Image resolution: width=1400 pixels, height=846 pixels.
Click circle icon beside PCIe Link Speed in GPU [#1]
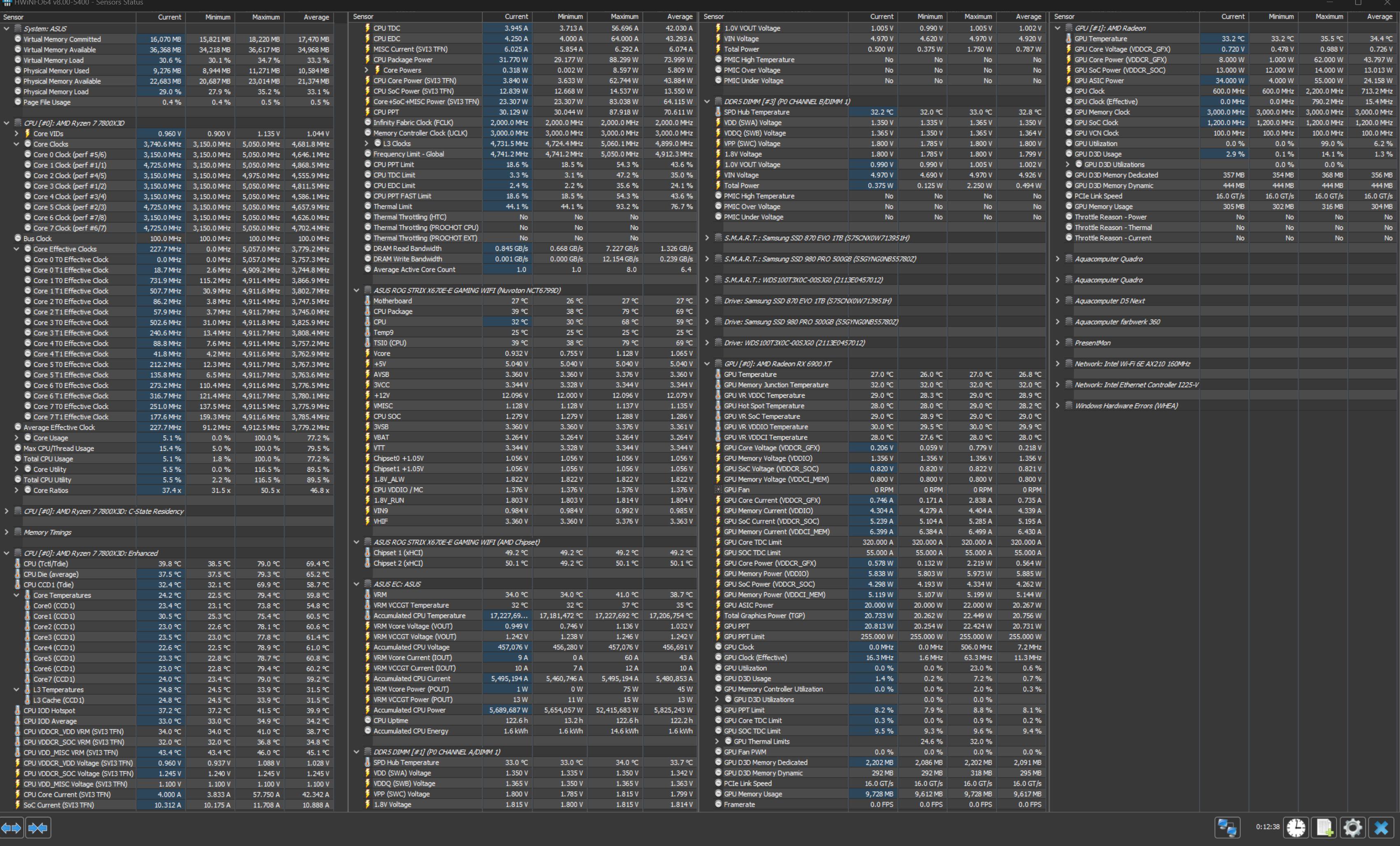(1069, 196)
